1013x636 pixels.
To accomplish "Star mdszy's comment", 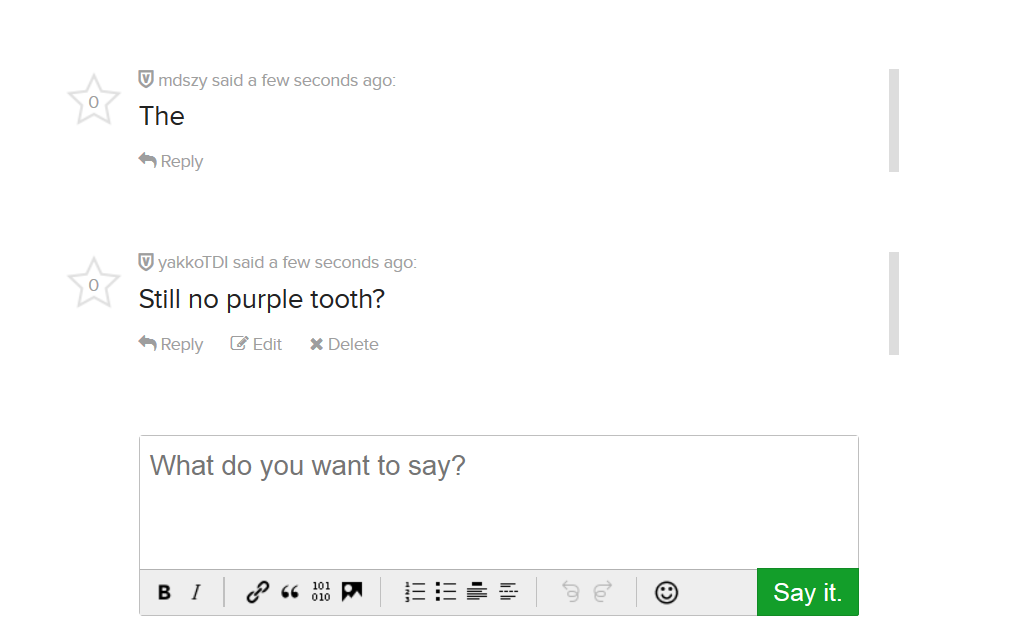I will tap(93, 99).
